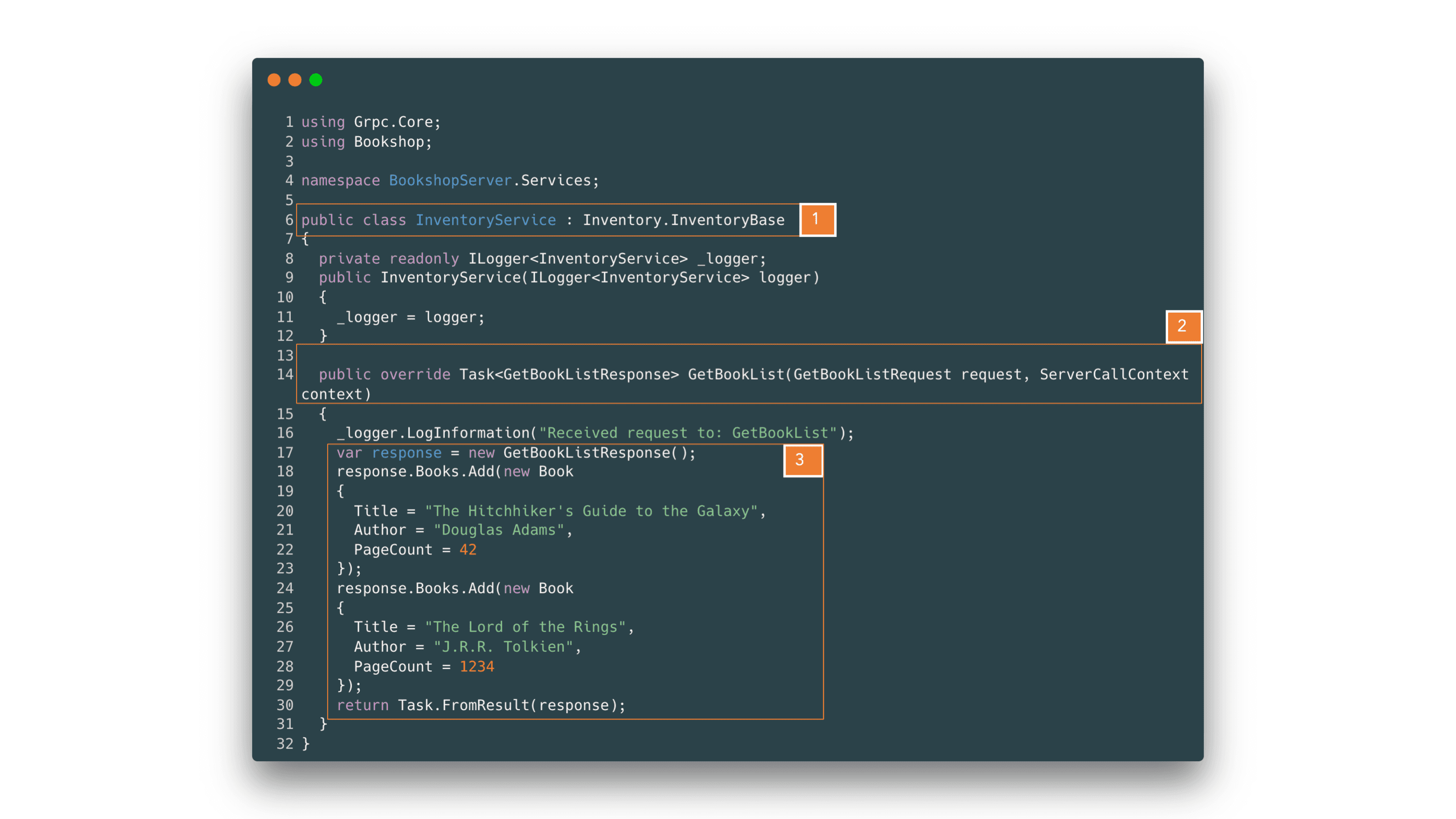Viewport: 1456px width, 819px height.
Task: Click the Task.FromResult return statement
Action: pos(481,704)
